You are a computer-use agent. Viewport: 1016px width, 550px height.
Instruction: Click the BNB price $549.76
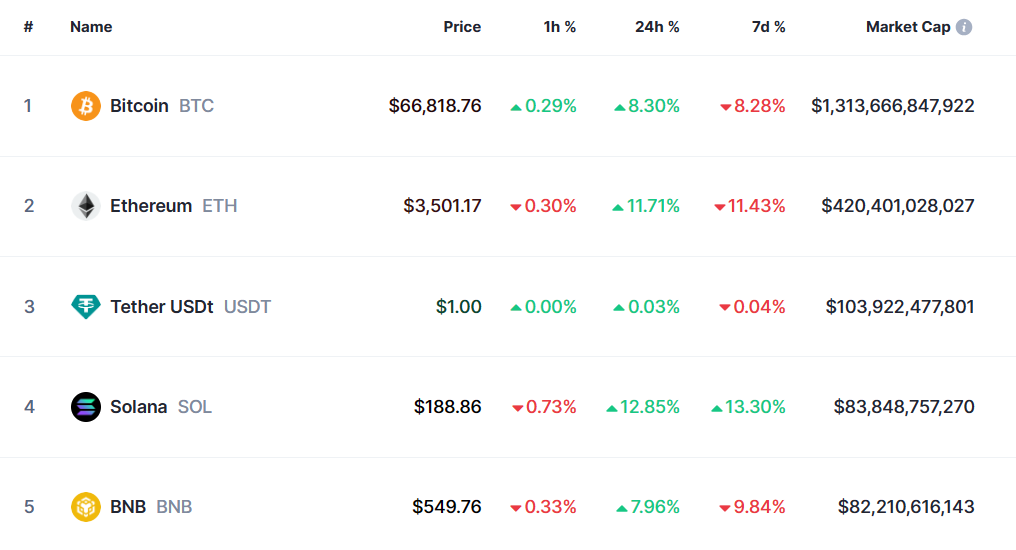pos(446,507)
